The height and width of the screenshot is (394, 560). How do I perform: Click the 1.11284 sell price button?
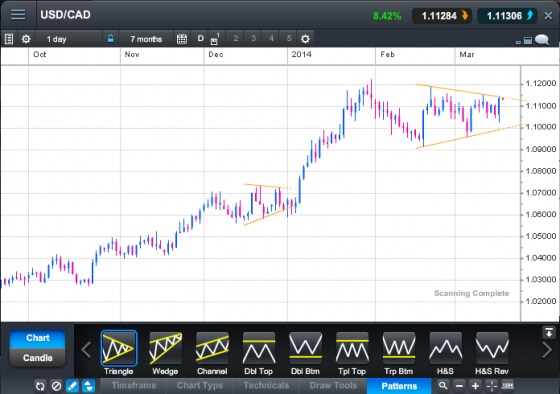pyautogui.click(x=442, y=16)
